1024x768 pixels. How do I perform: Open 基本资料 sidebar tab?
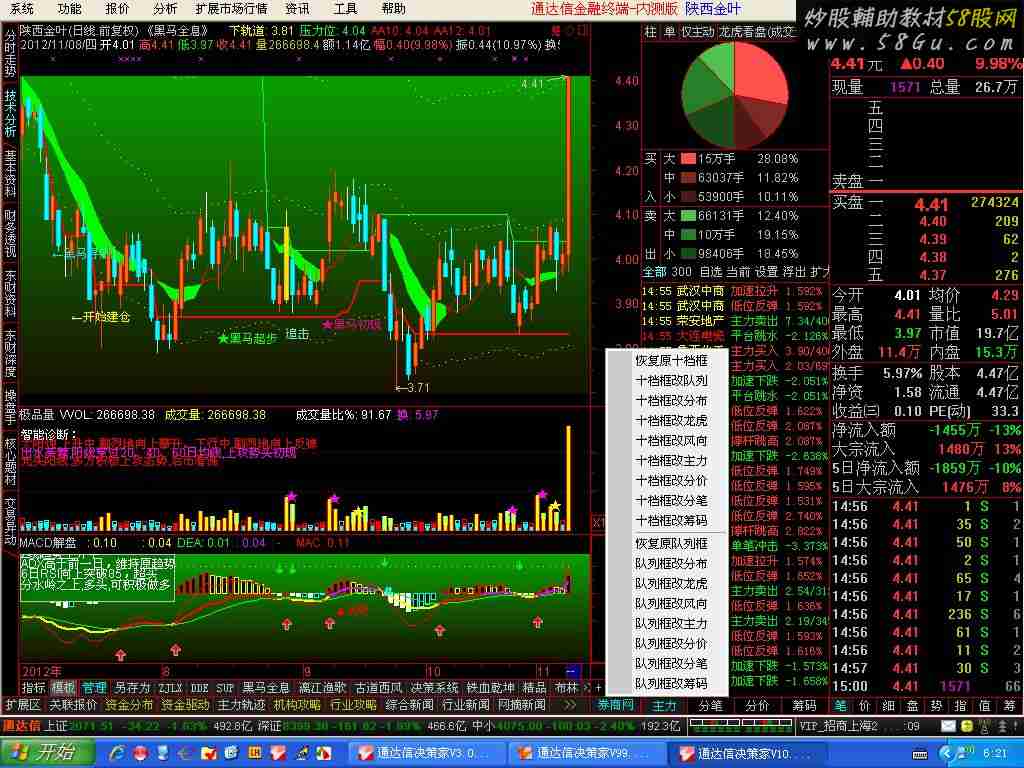(10, 173)
